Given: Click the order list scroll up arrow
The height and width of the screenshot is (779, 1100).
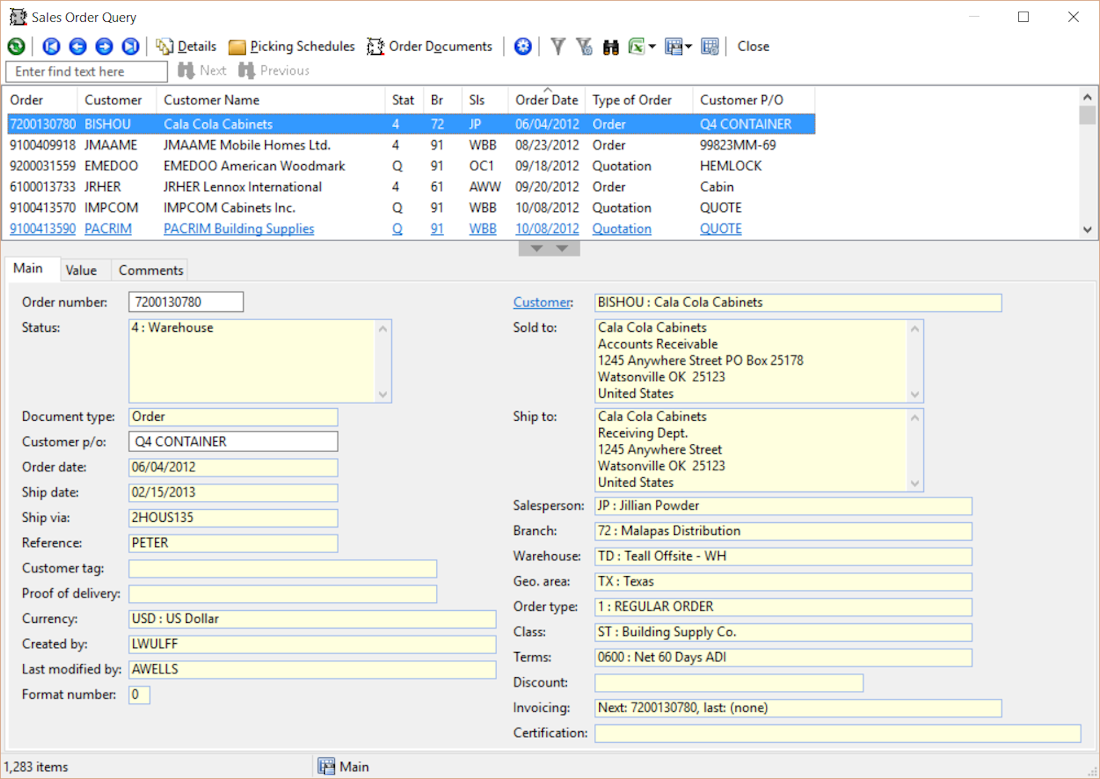Looking at the screenshot, I should pos(1087,98).
